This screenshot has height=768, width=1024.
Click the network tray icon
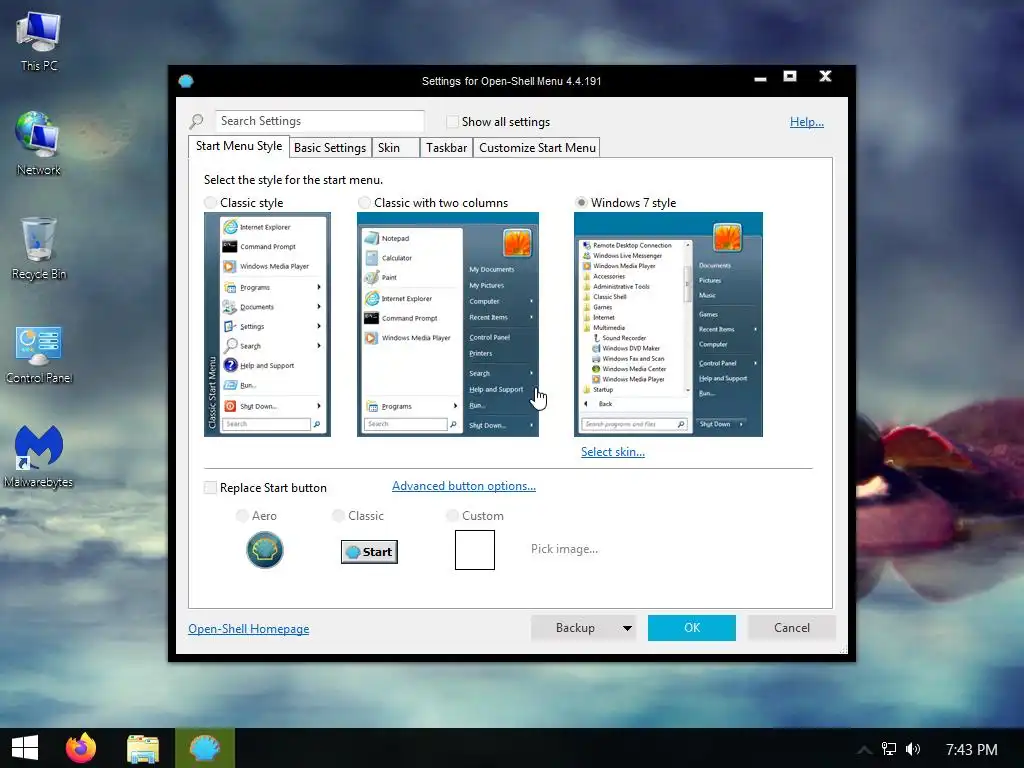tap(889, 749)
